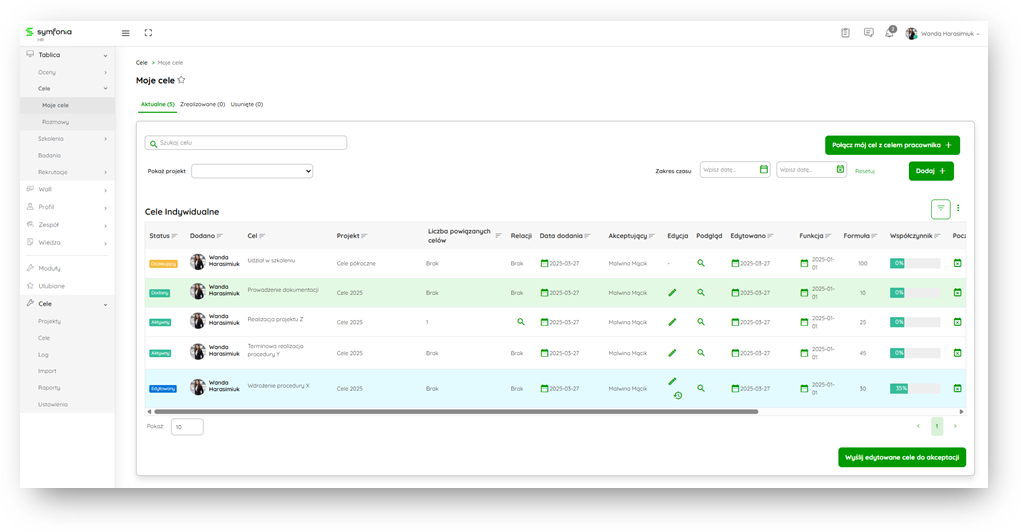Preview the Prowadzenie dokumentacji goal

[701, 292]
